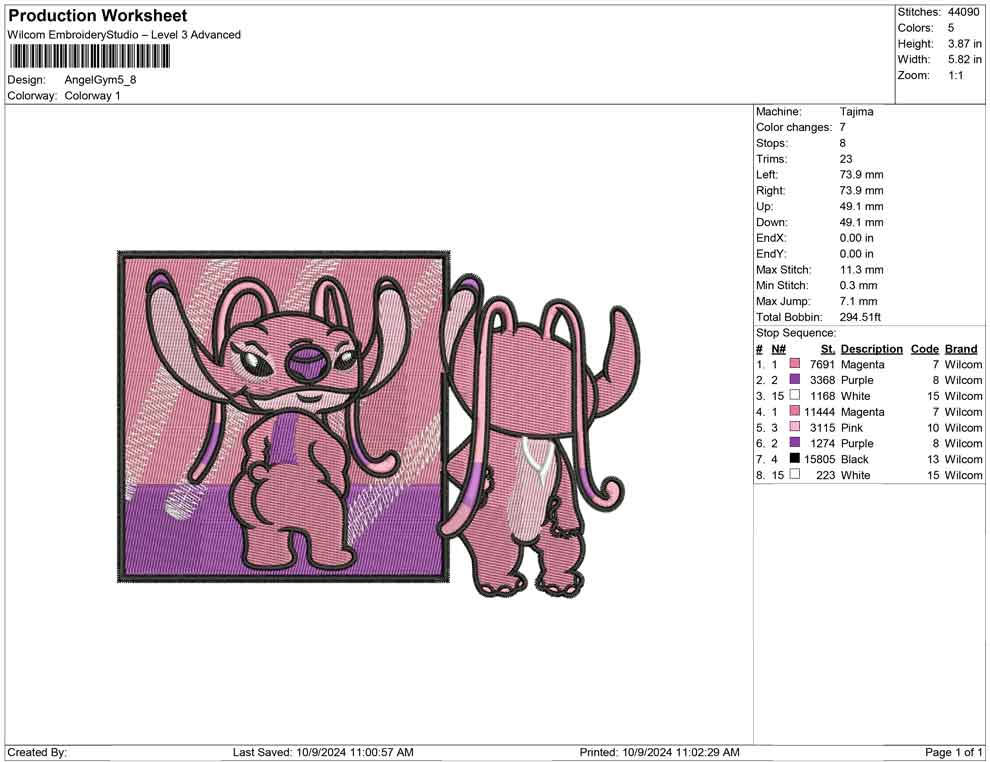Click the Min Stitch value '0.3 mm'
This screenshot has height=762, width=990.
click(x=859, y=285)
